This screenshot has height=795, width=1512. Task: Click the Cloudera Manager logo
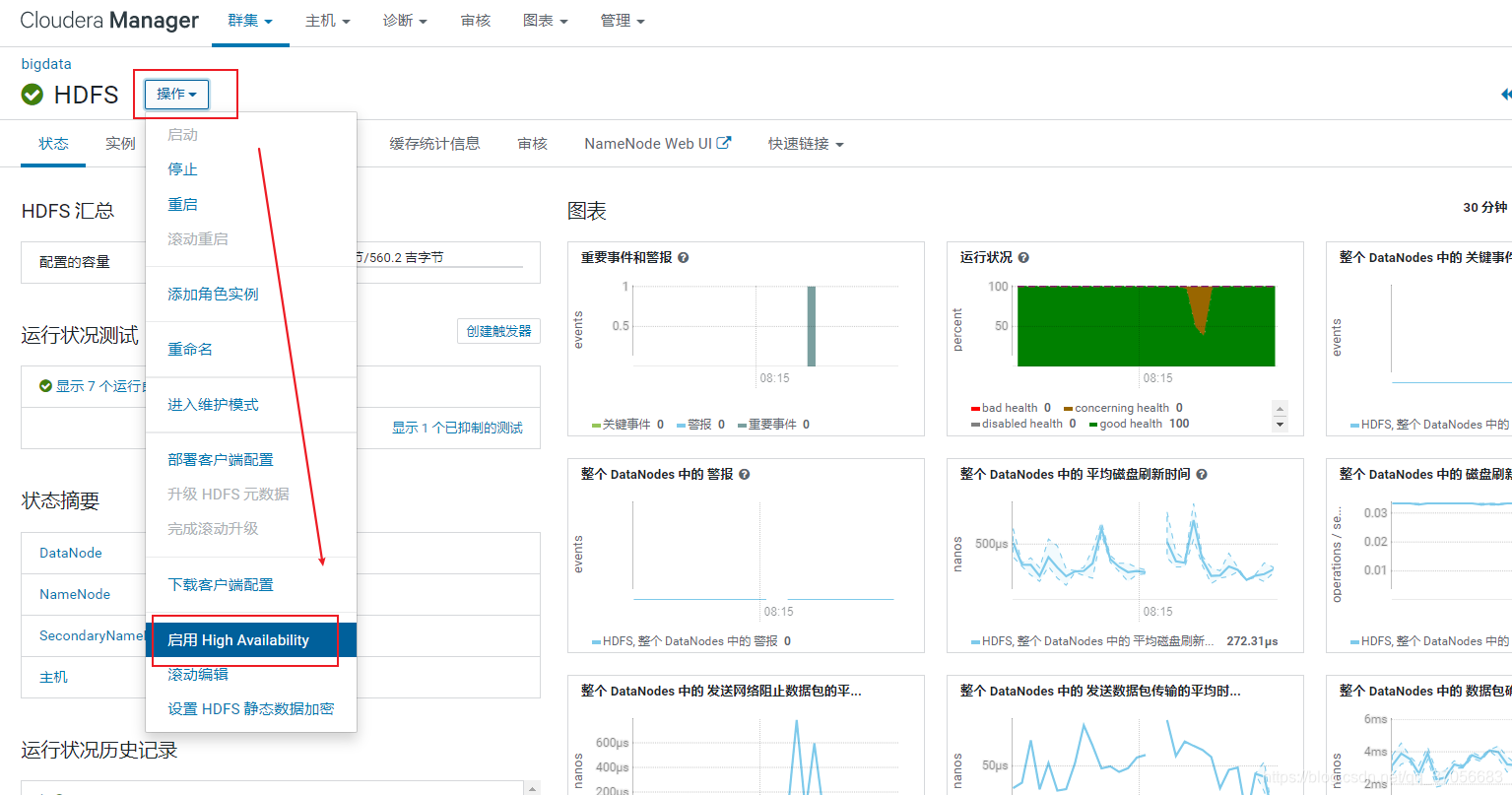[109, 21]
